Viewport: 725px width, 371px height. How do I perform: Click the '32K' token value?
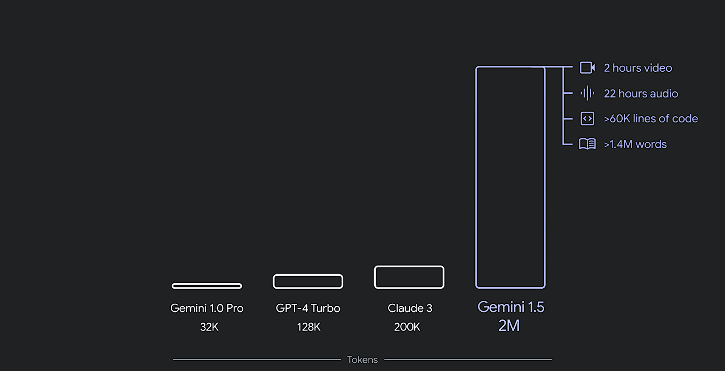click(x=209, y=327)
